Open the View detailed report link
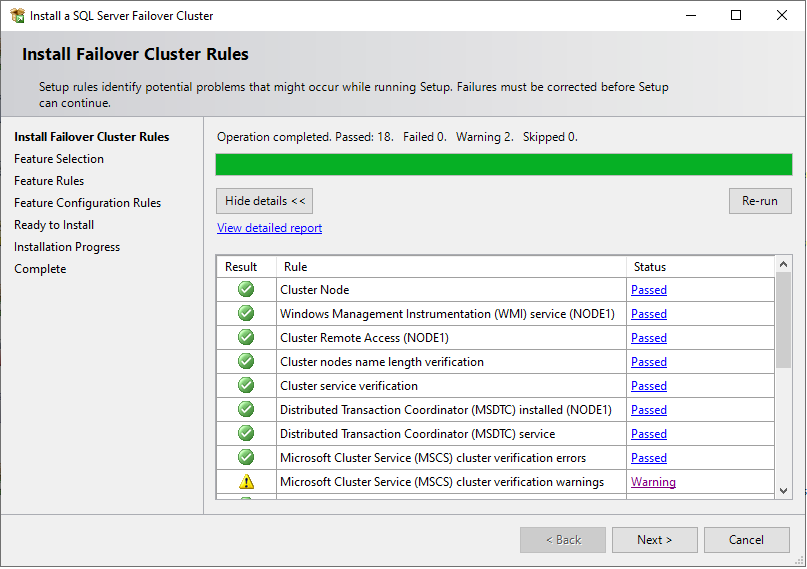Viewport: 807px width, 569px height. (269, 228)
